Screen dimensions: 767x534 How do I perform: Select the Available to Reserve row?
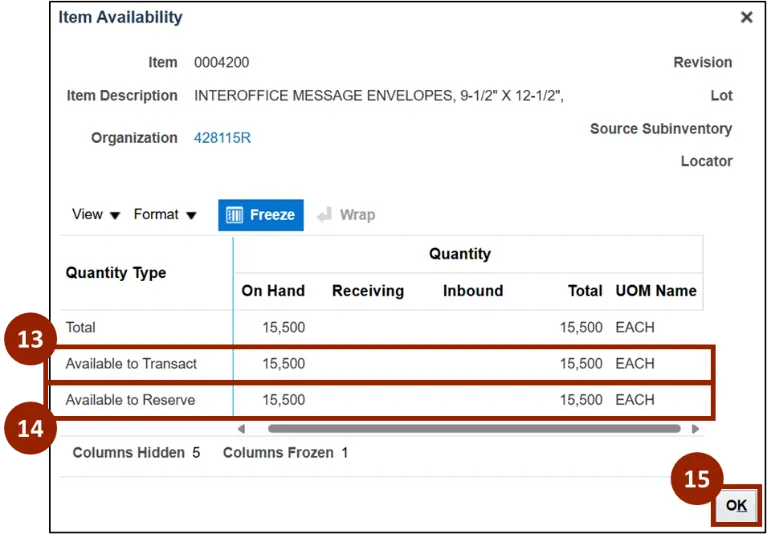131,400
